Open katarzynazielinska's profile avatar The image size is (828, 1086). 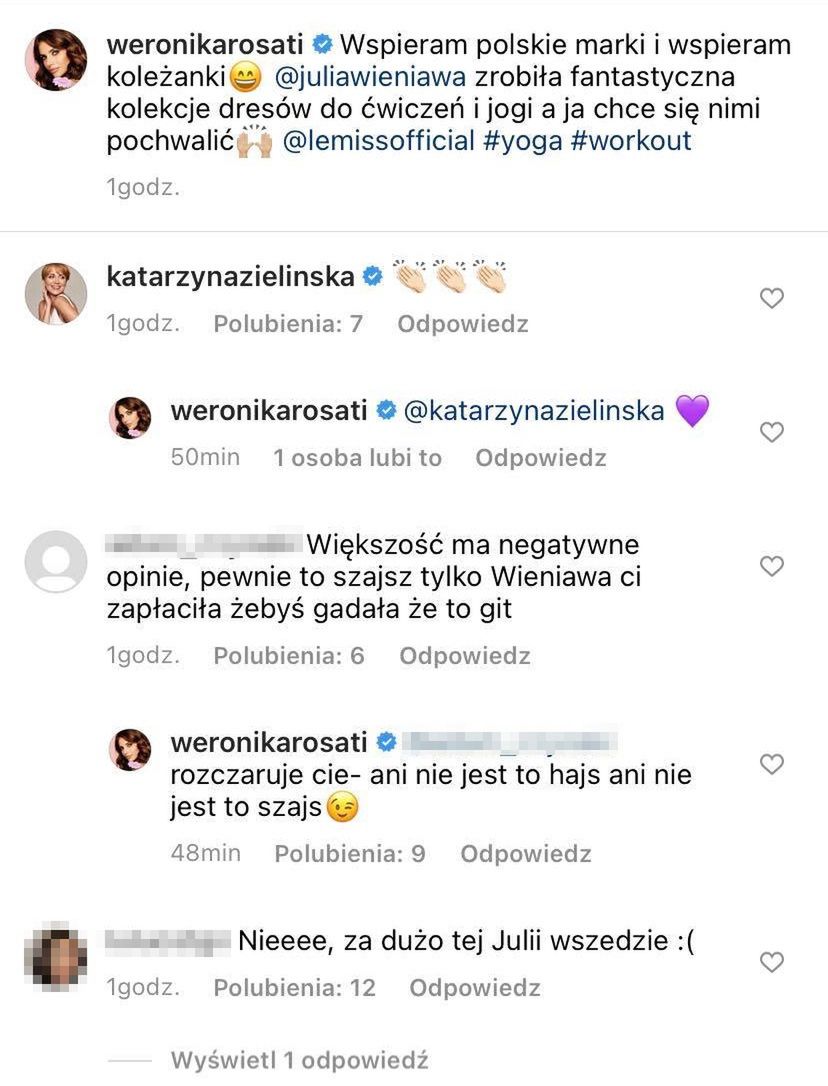[52, 294]
